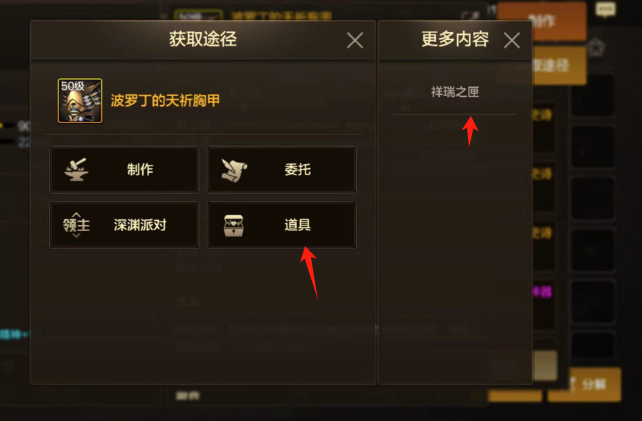Select the 祥瑞之匣 entry
The width and height of the screenshot is (642, 421).
(x=455, y=92)
